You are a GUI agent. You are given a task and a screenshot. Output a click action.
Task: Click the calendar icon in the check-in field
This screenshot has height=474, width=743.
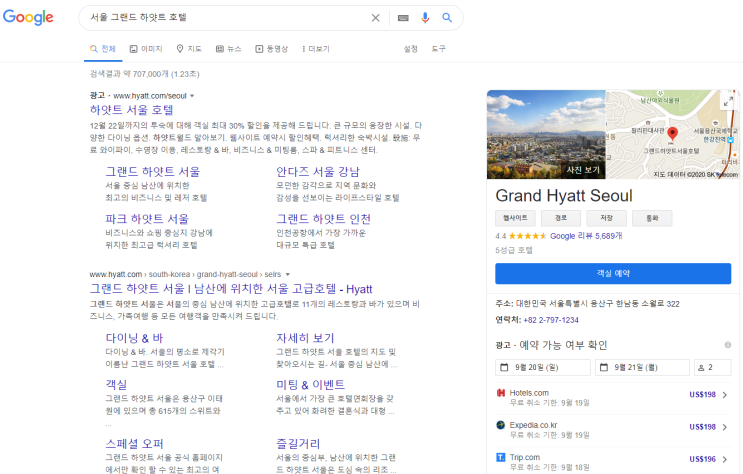click(x=505, y=367)
